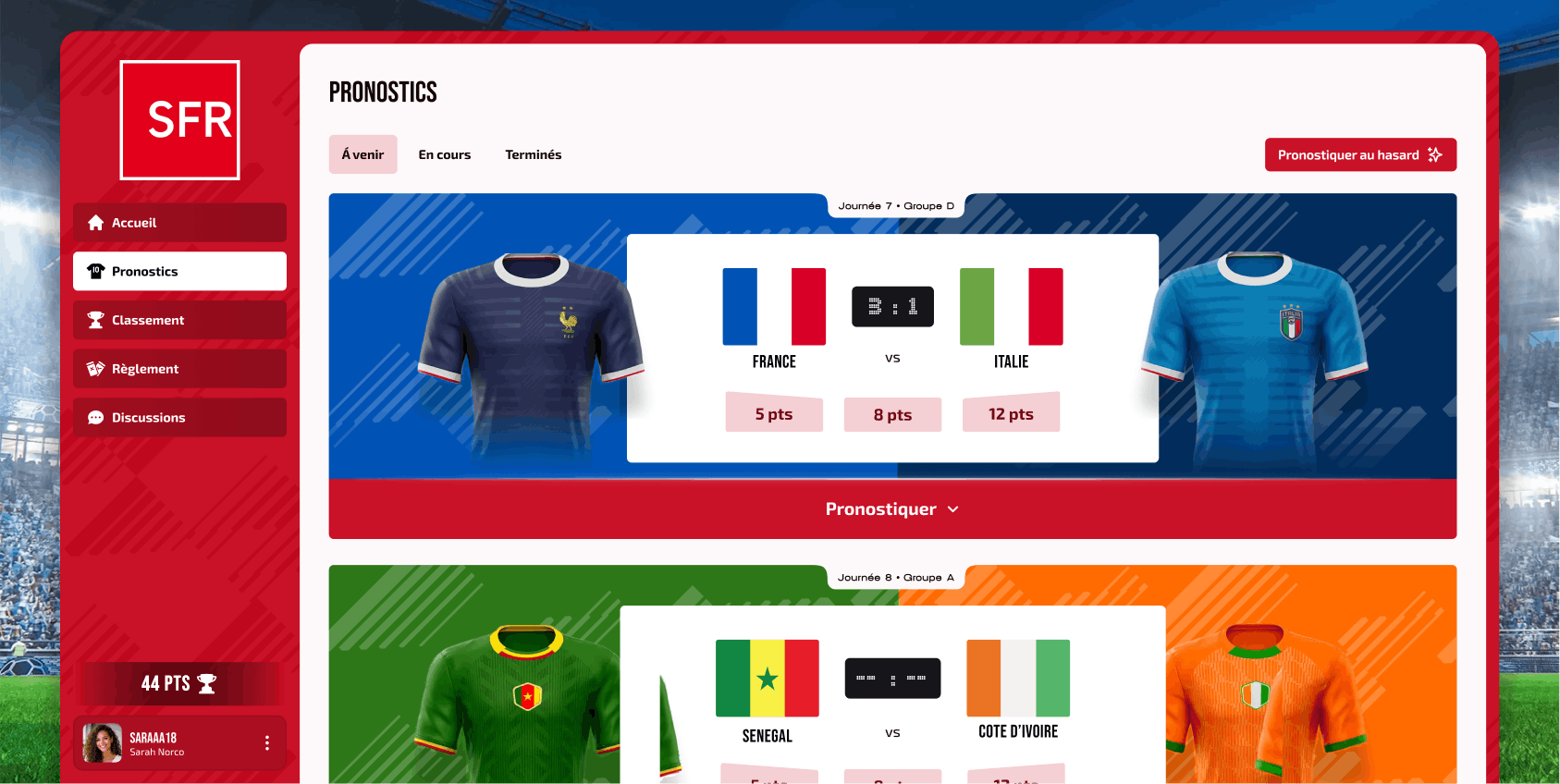Click the sparkle icon on Pronostiquer au hasard
This screenshot has height=784, width=1560.
[1434, 154]
